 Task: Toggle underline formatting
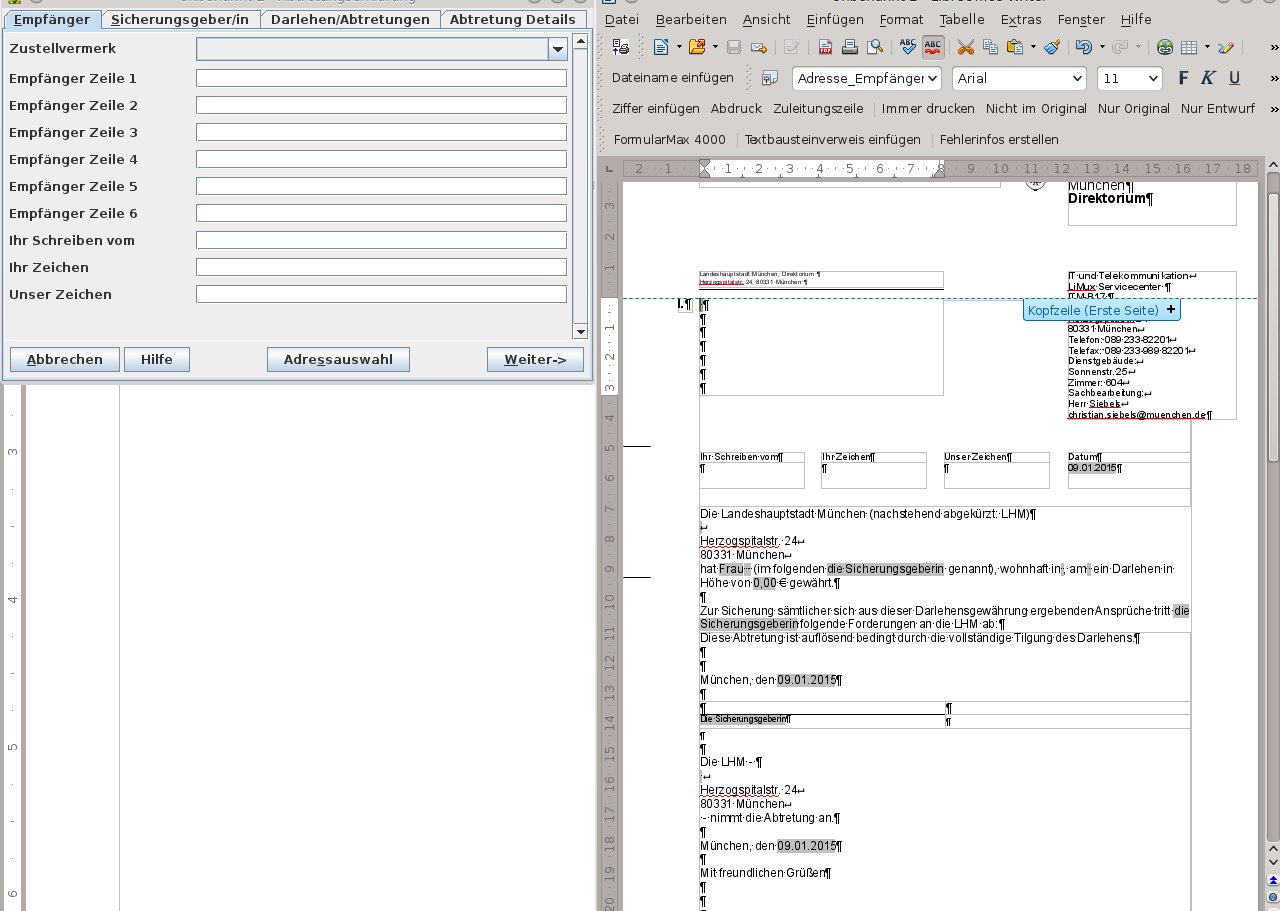click(1237, 78)
